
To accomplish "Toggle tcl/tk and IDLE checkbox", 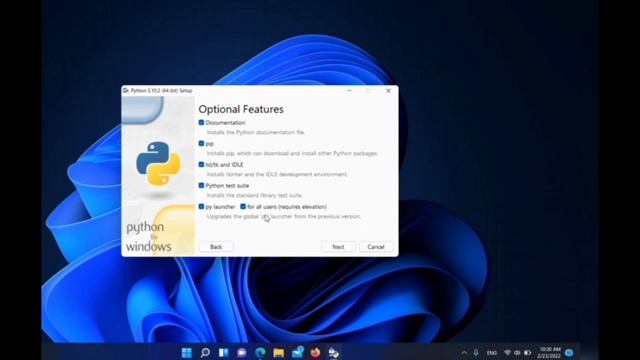I will pyautogui.click(x=201, y=164).
